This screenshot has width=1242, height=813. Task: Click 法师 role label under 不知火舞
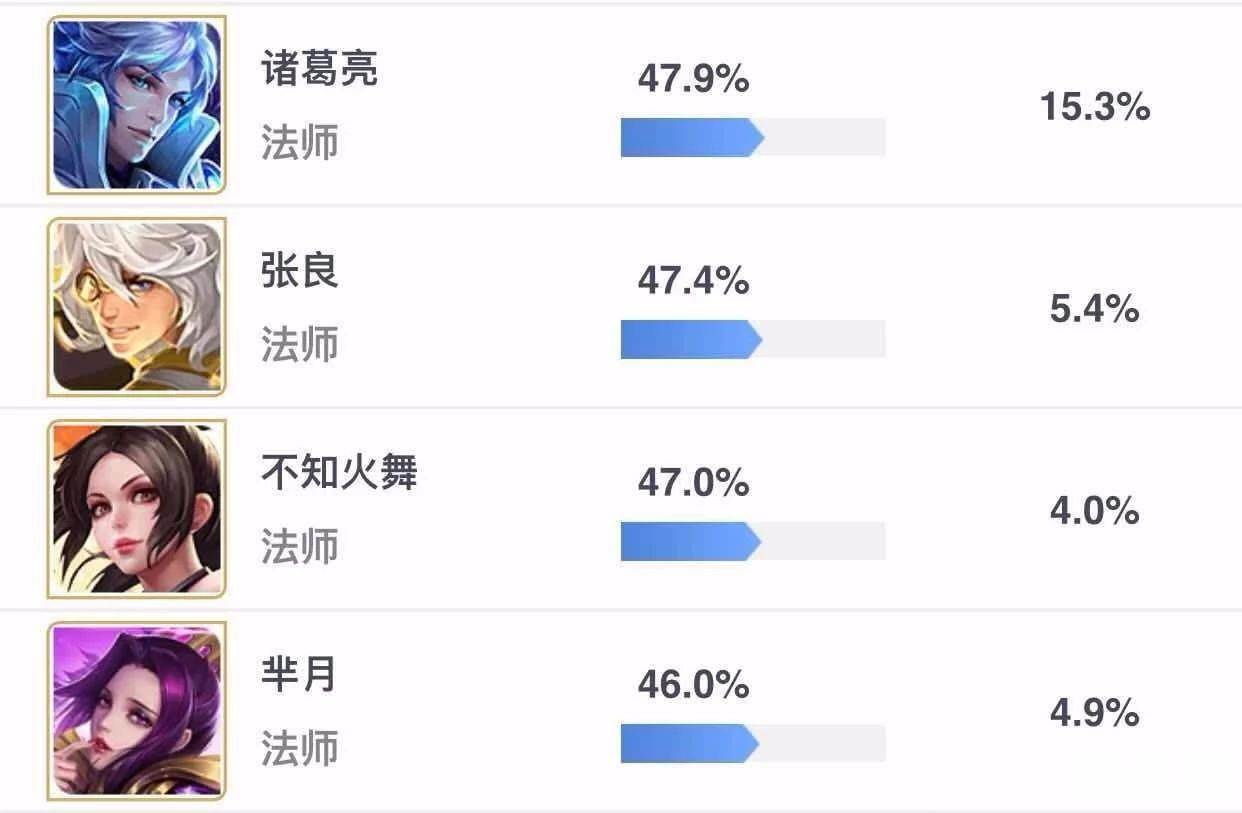click(x=300, y=546)
